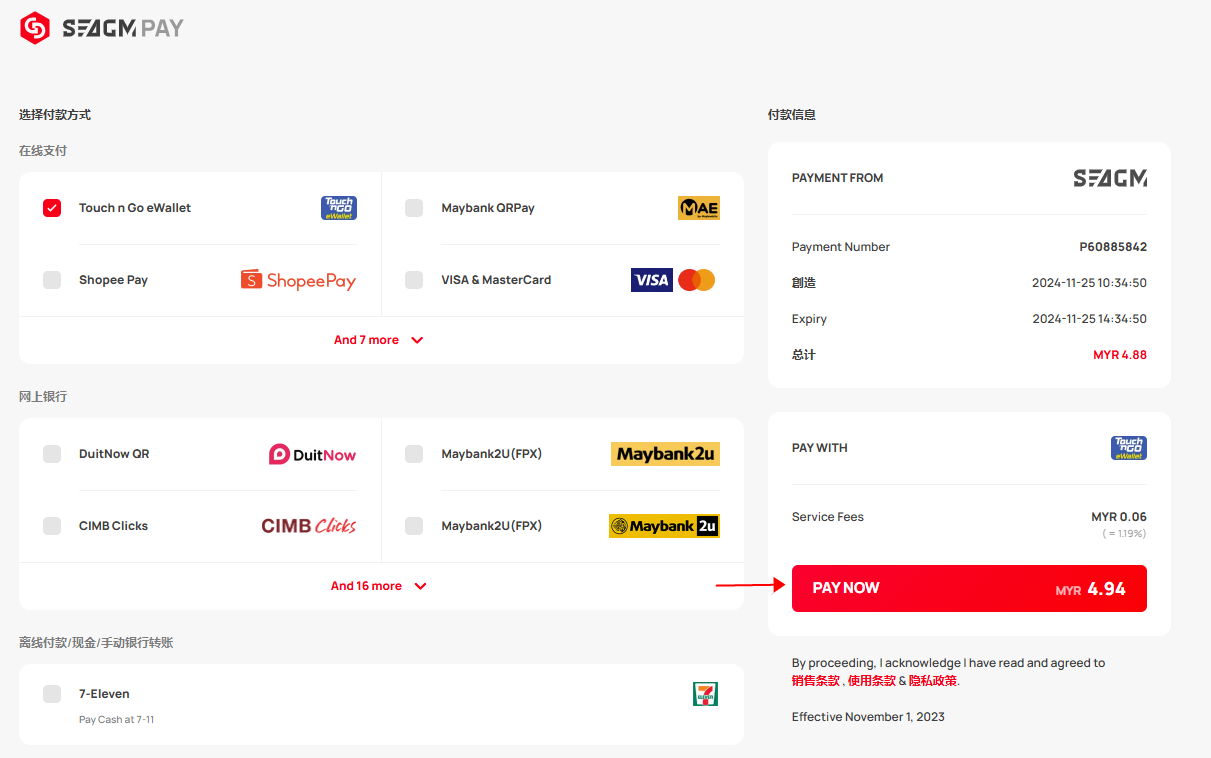Open the 隐私政策 link
Viewport: 1211px width, 758px height.
point(933,681)
